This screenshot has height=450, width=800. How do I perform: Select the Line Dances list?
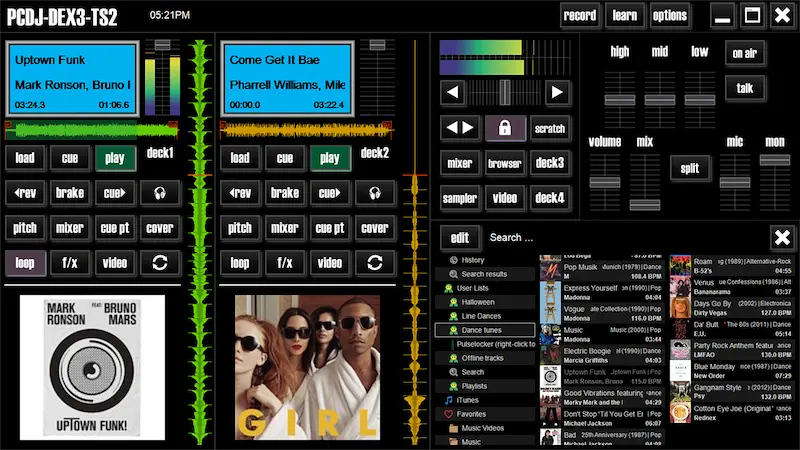point(481,316)
